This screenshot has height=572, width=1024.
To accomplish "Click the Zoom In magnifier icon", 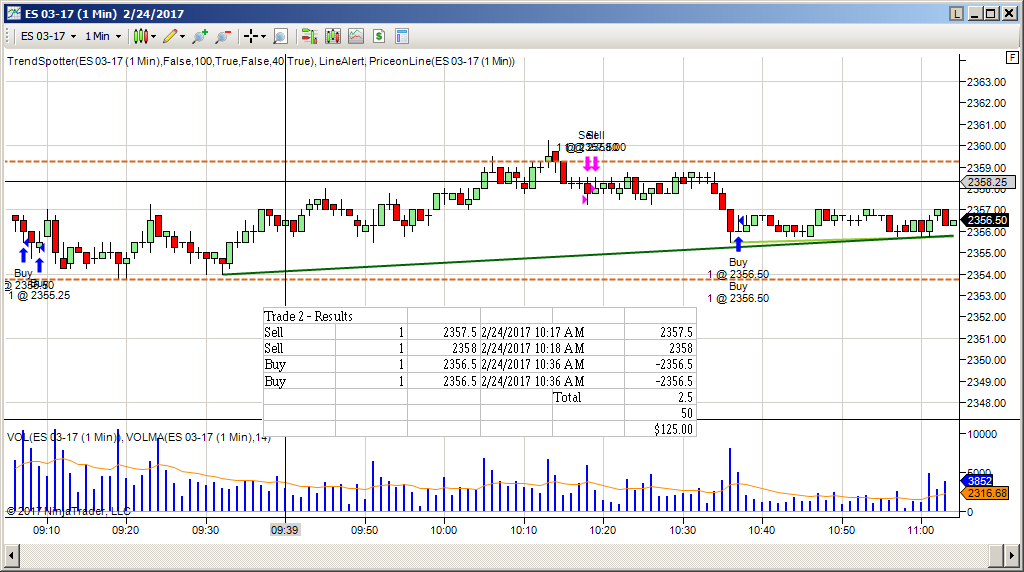I will coord(200,37).
